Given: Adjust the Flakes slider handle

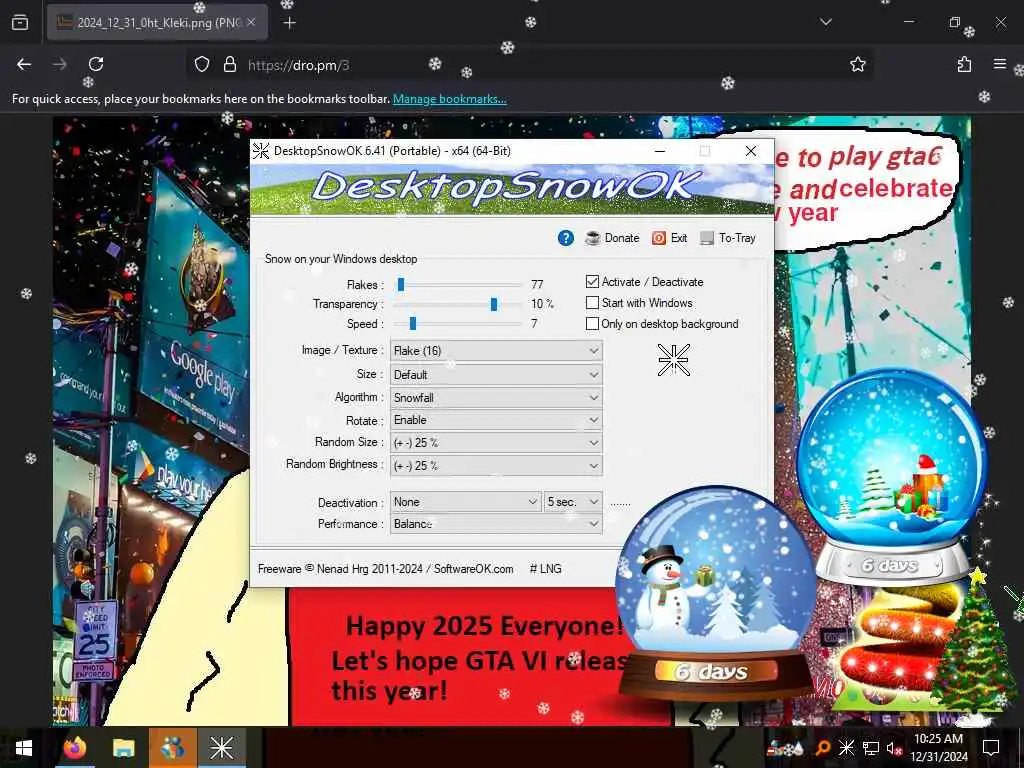Looking at the screenshot, I should point(401,284).
